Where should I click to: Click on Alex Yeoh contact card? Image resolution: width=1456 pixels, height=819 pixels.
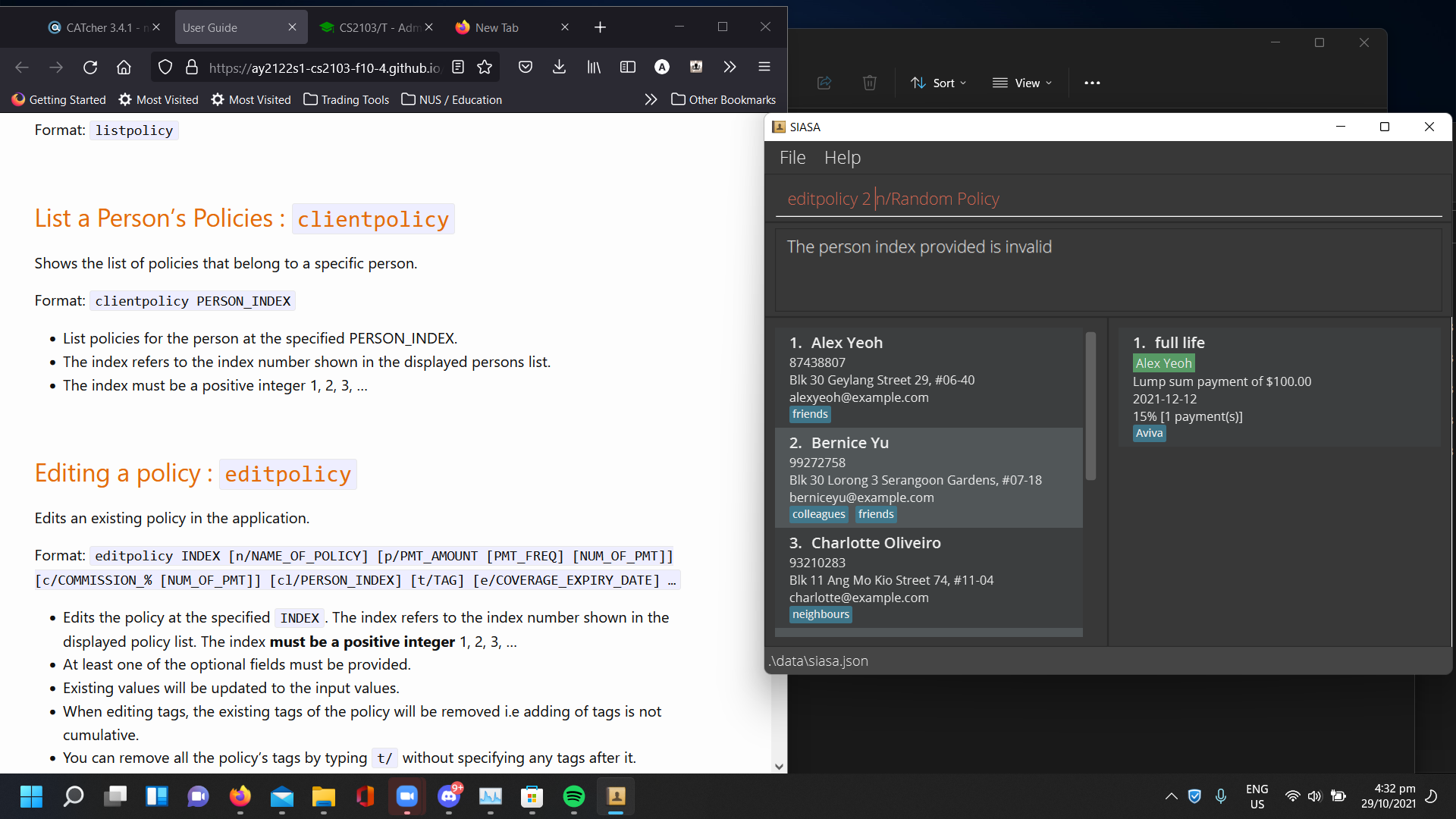click(x=929, y=377)
